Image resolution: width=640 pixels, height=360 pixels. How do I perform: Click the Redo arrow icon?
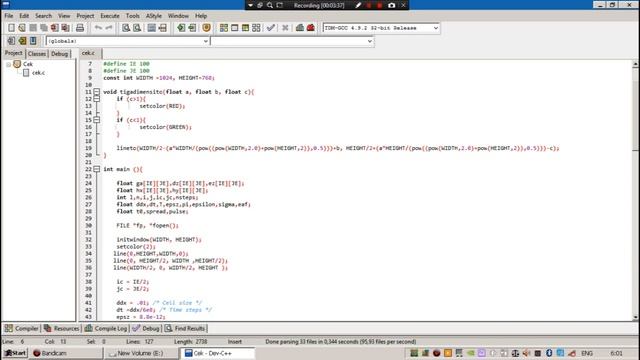tap(109, 28)
